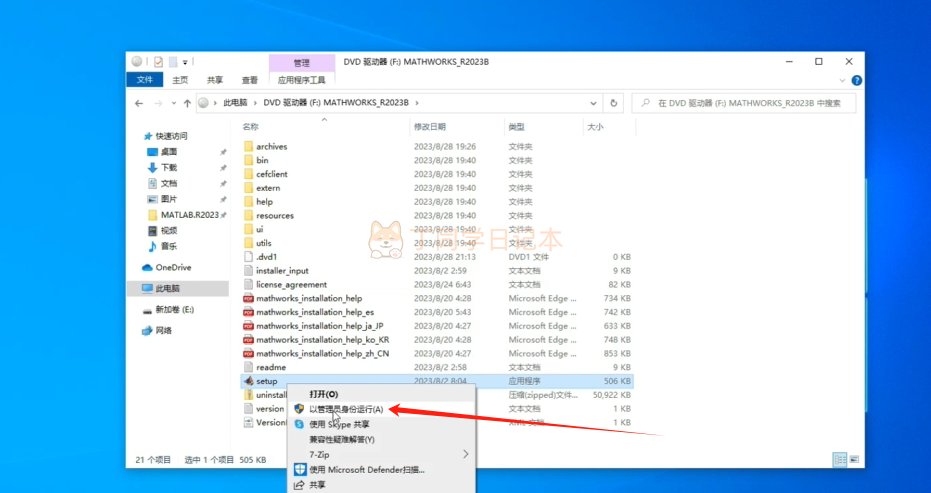Select the resources folder
The width and height of the screenshot is (931, 493).
point(275,216)
